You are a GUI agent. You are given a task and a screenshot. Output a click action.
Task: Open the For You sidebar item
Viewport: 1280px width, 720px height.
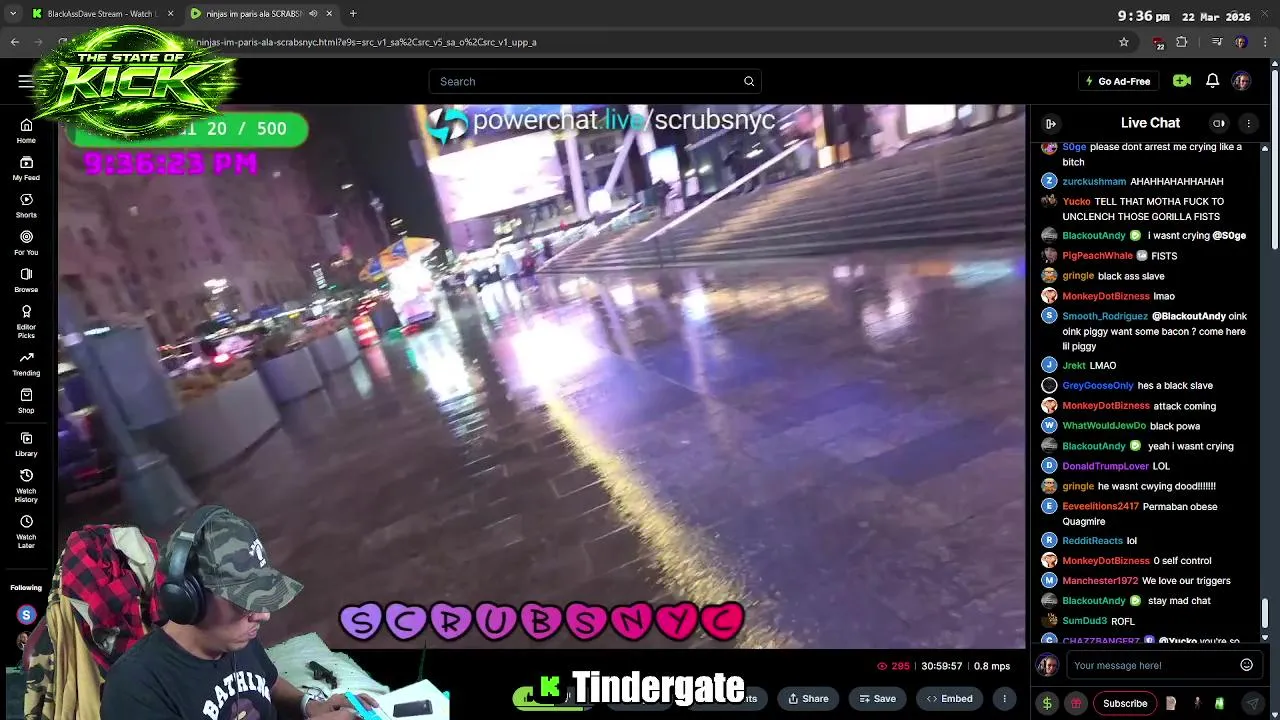tap(26, 243)
